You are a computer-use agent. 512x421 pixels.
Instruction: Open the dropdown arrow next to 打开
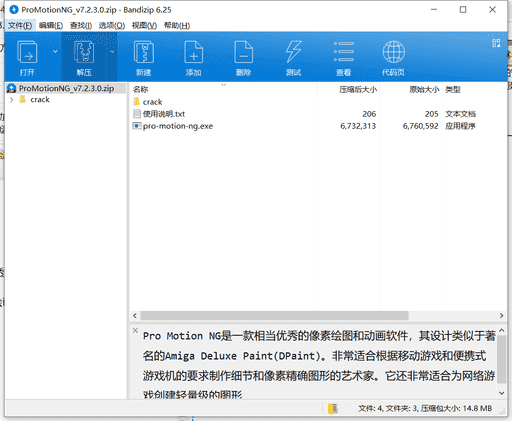(x=55, y=51)
